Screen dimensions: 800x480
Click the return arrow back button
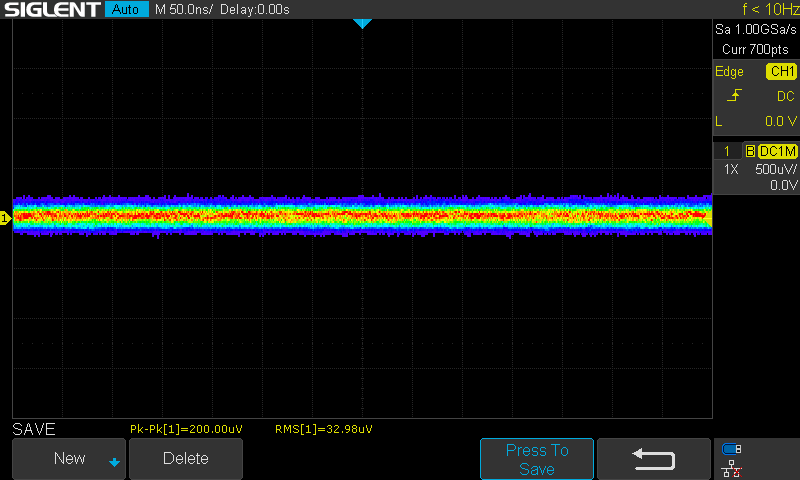coord(654,459)
